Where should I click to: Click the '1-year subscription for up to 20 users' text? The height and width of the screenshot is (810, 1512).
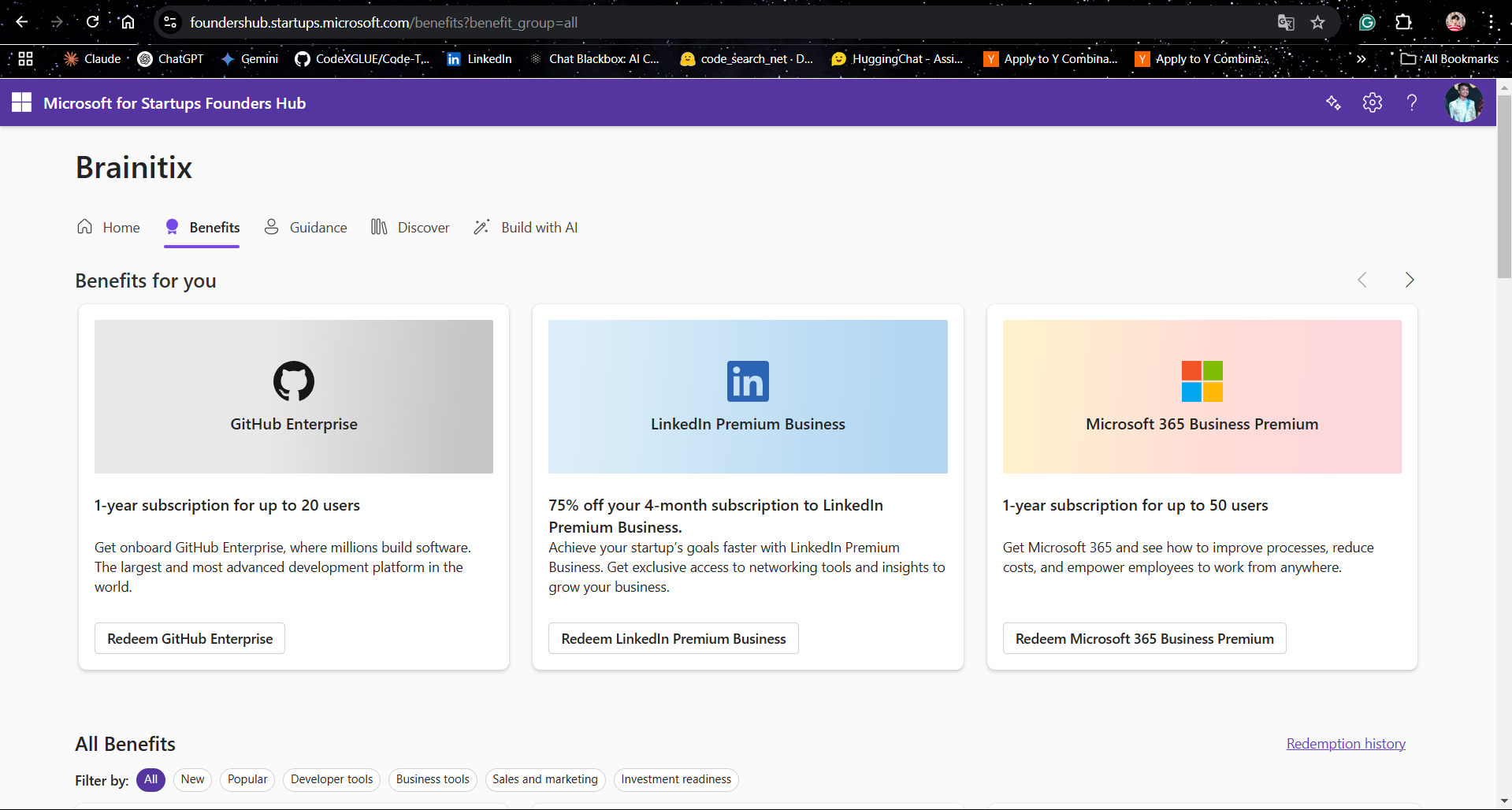point(227,505)
